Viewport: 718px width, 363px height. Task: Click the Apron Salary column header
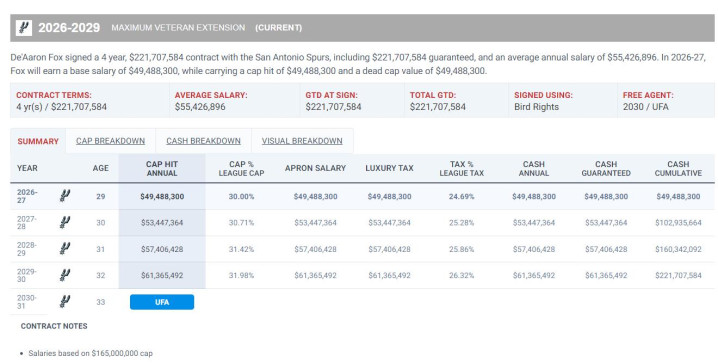(315, 168)
